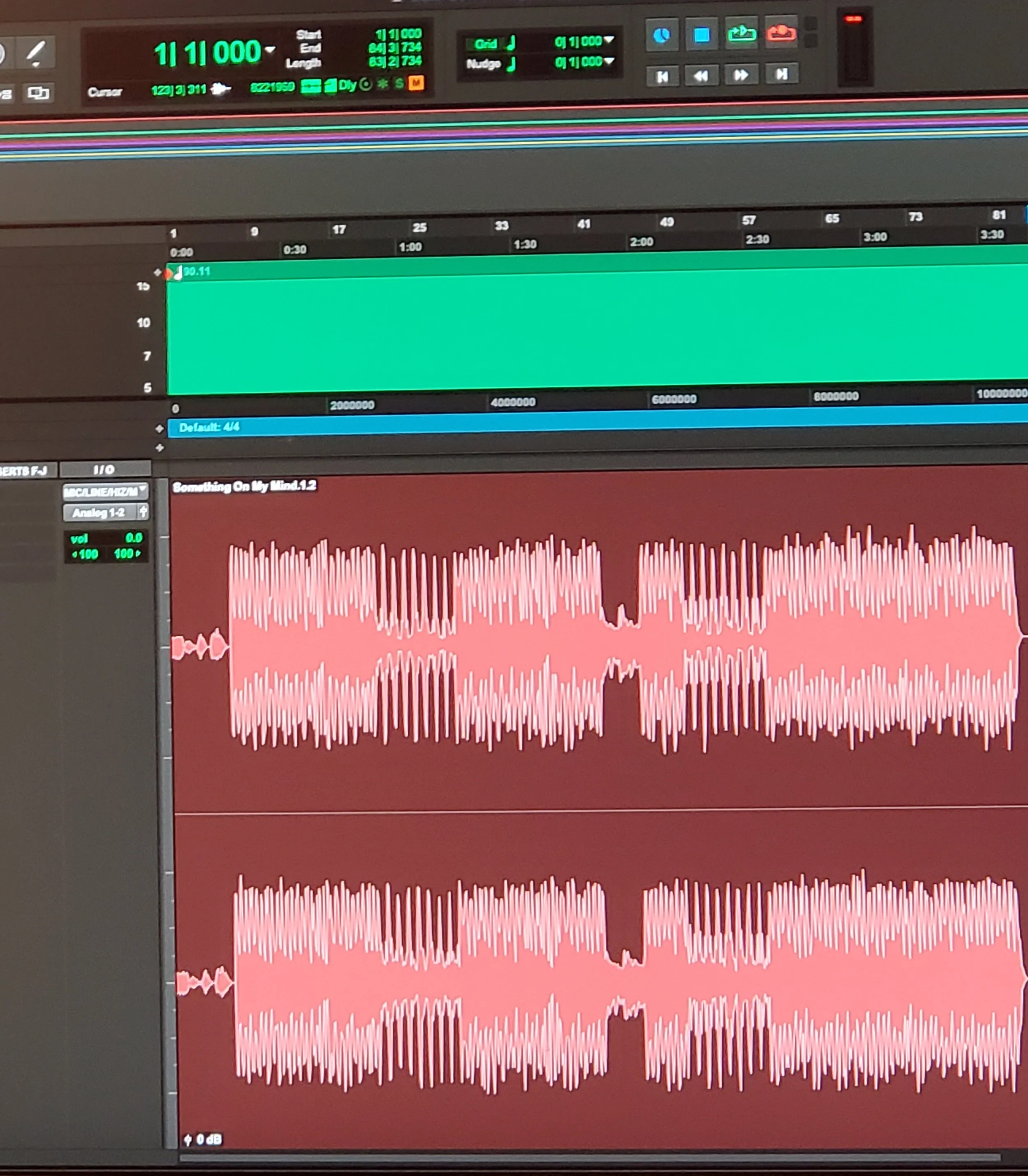This screenshot has height=1176, width=1028.
Task: Open main counter format dropdown arrow
Action: click(x=270, y=50)
